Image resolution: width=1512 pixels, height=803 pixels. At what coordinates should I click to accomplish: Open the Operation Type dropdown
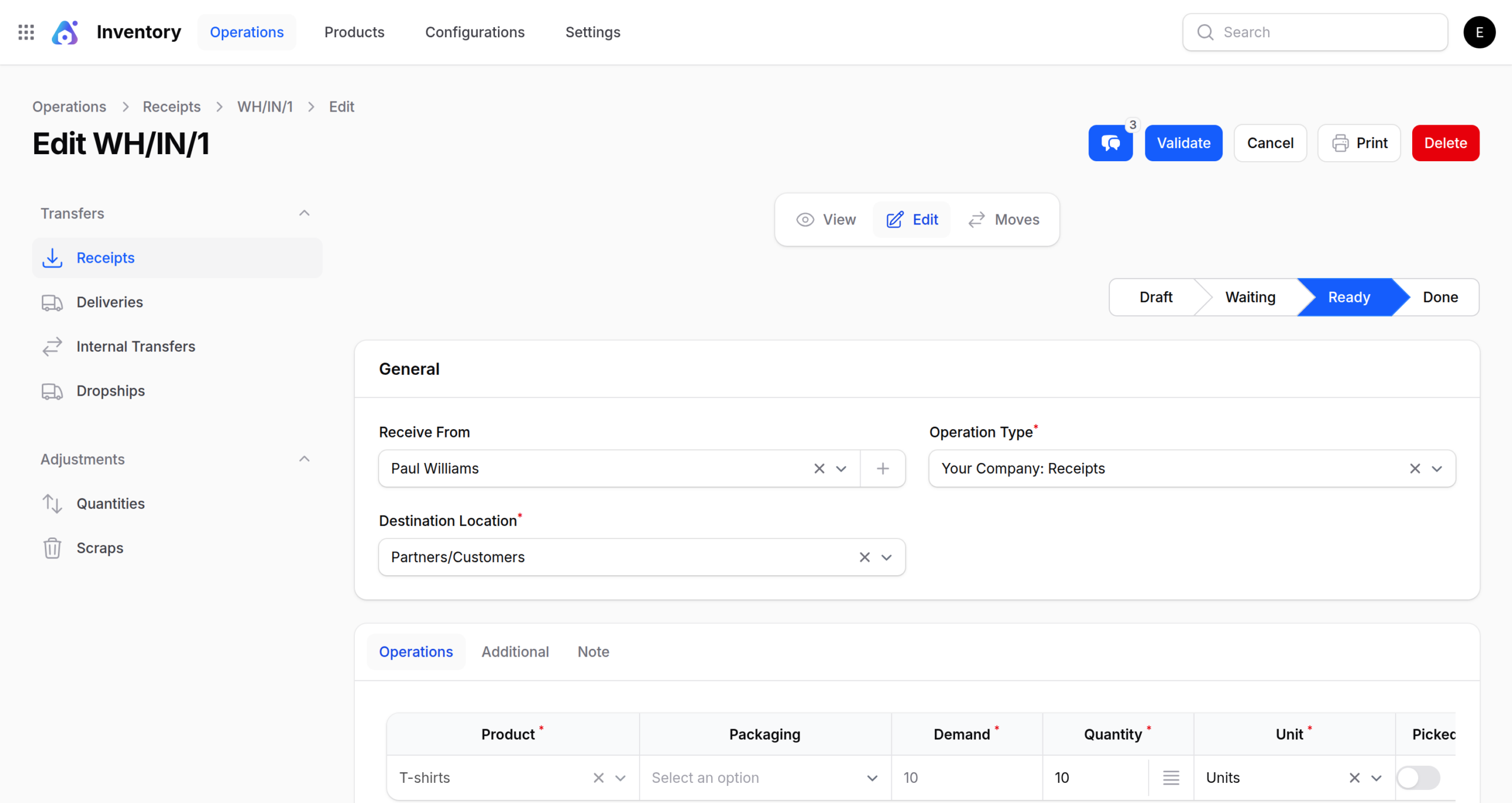pos(1436,468)
